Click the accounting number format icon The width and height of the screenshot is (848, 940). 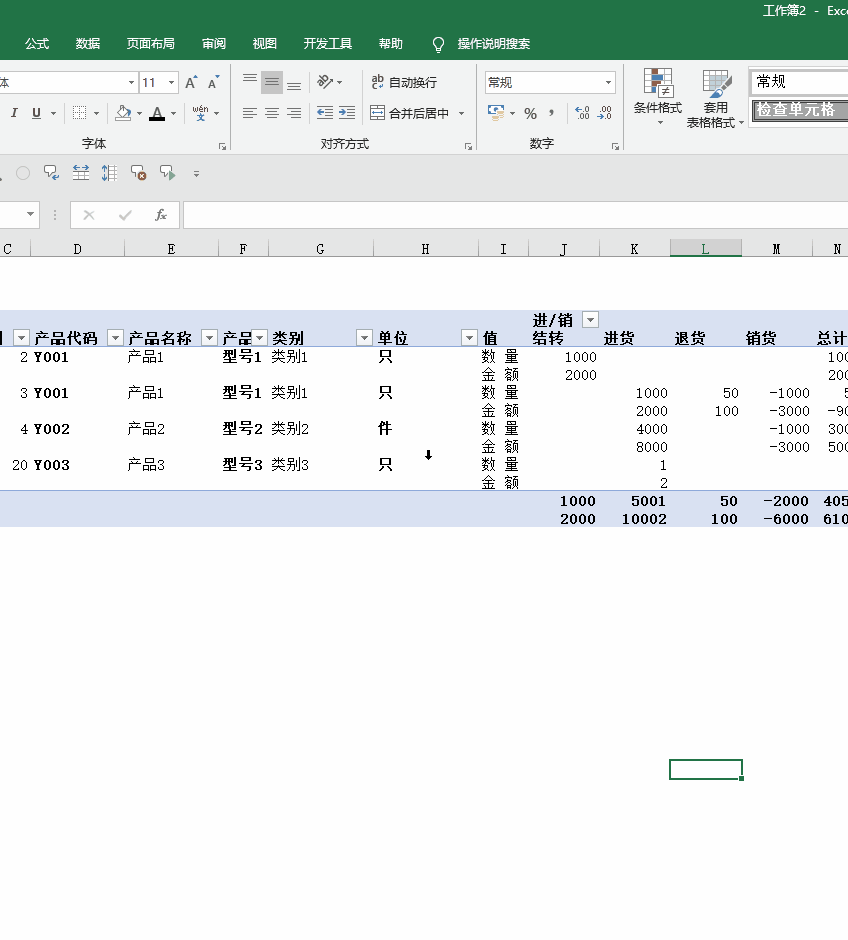[496, 113]
